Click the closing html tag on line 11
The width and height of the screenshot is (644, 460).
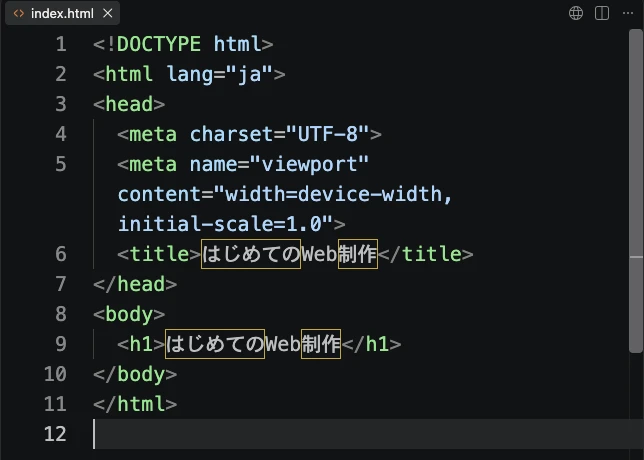pos(135,404)
